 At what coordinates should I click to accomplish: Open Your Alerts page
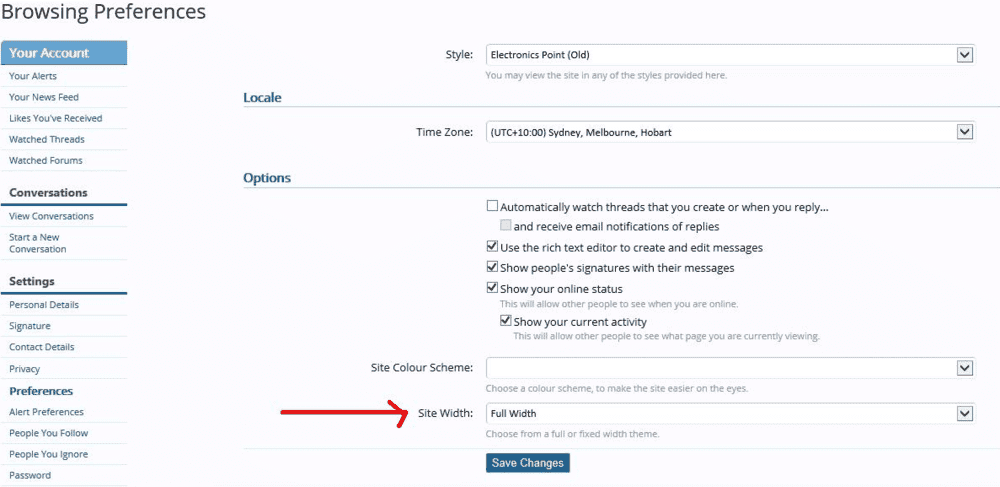33,76
